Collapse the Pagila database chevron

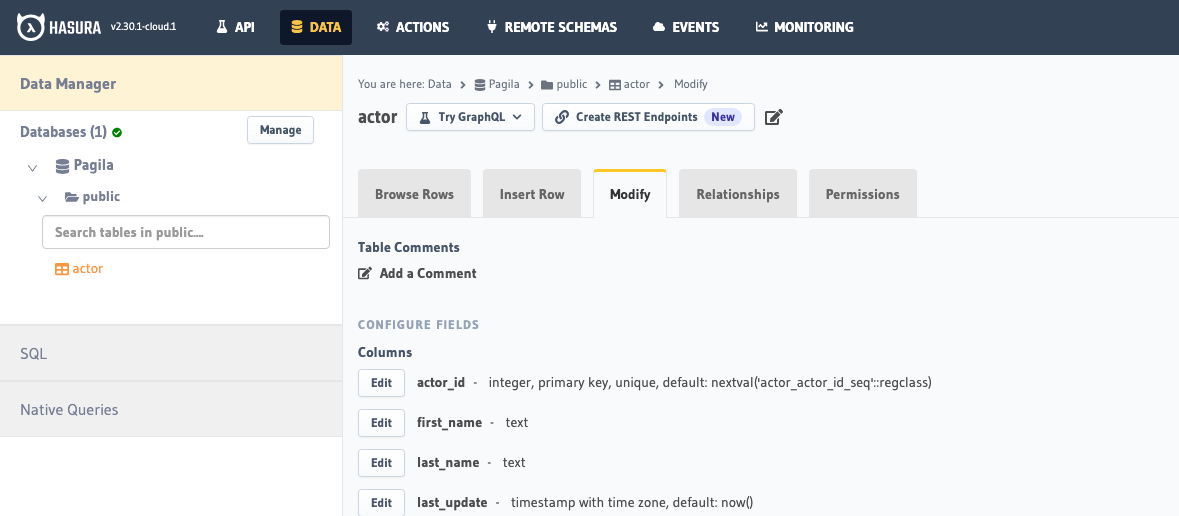pyautogui.click(x=32, y=167)
